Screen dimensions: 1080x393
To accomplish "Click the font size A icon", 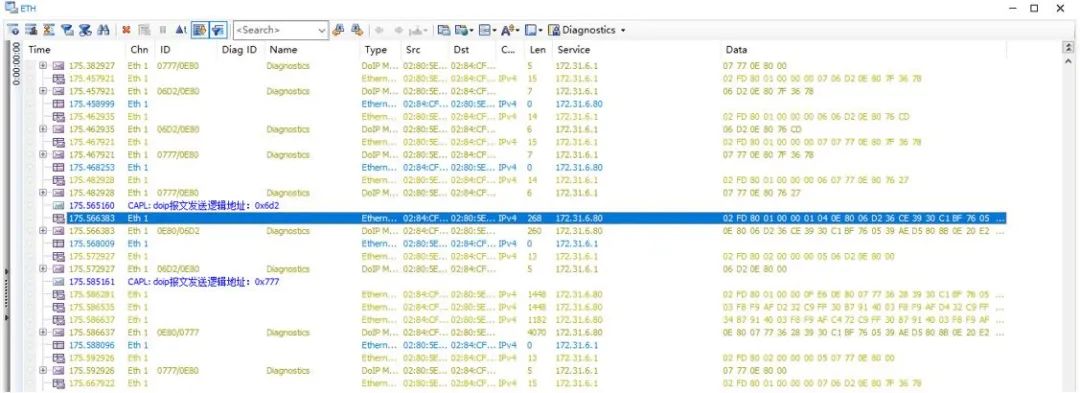I will [508, 30].
